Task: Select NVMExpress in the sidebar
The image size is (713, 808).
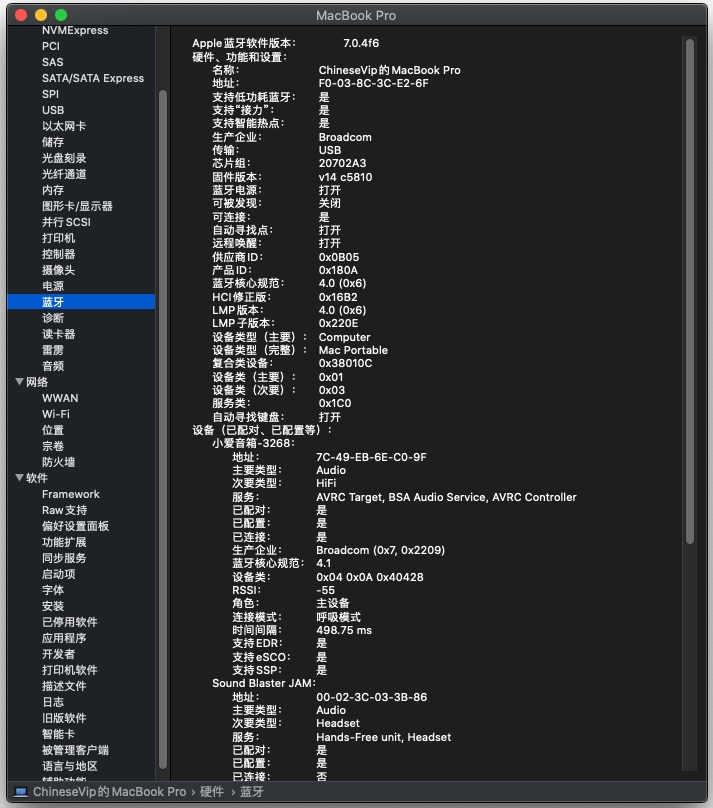Action: click(75, 30)
